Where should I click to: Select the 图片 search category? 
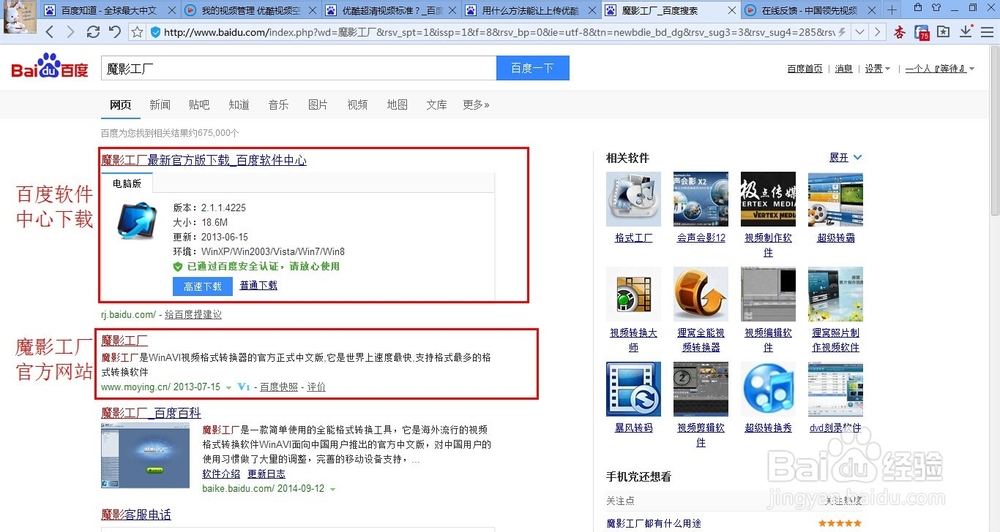[318, 105]
